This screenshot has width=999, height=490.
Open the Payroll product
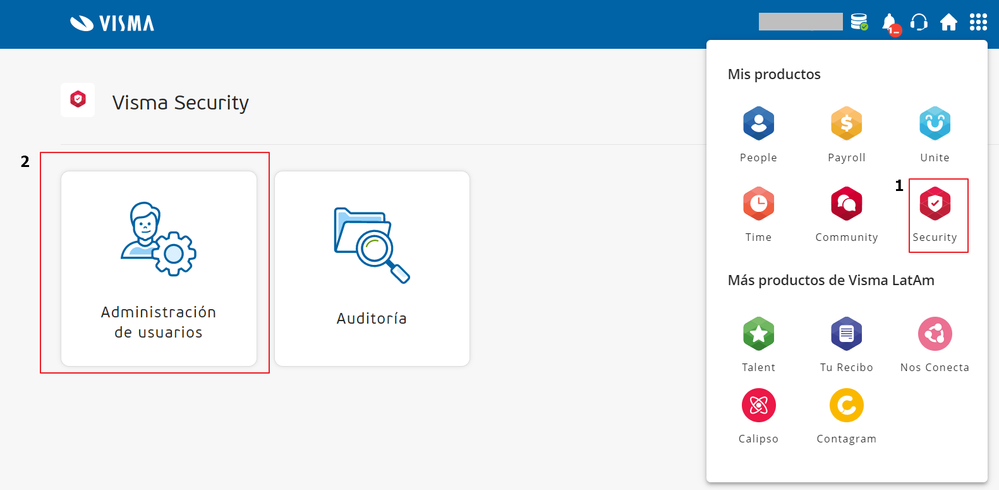pos(846,134)
